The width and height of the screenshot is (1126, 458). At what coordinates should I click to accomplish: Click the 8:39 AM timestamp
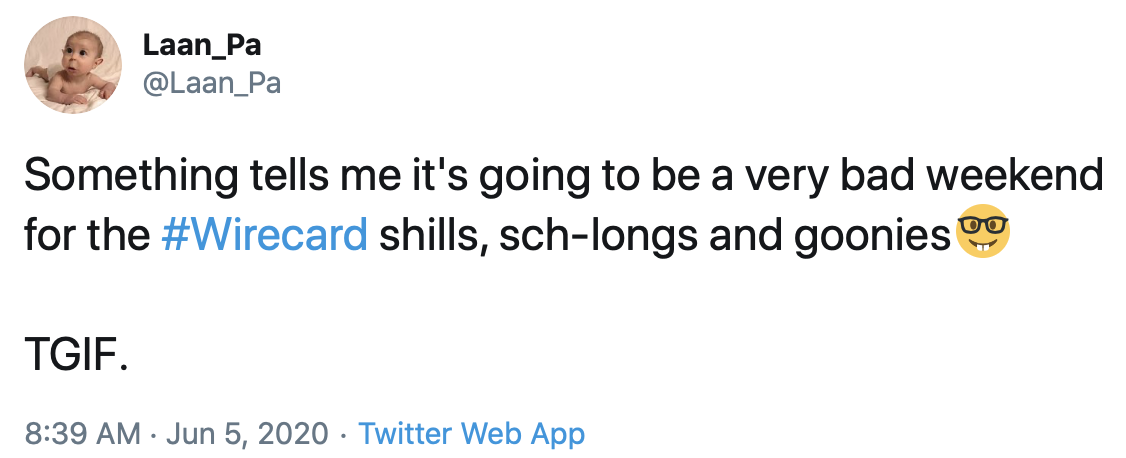(x=81, y=434)
